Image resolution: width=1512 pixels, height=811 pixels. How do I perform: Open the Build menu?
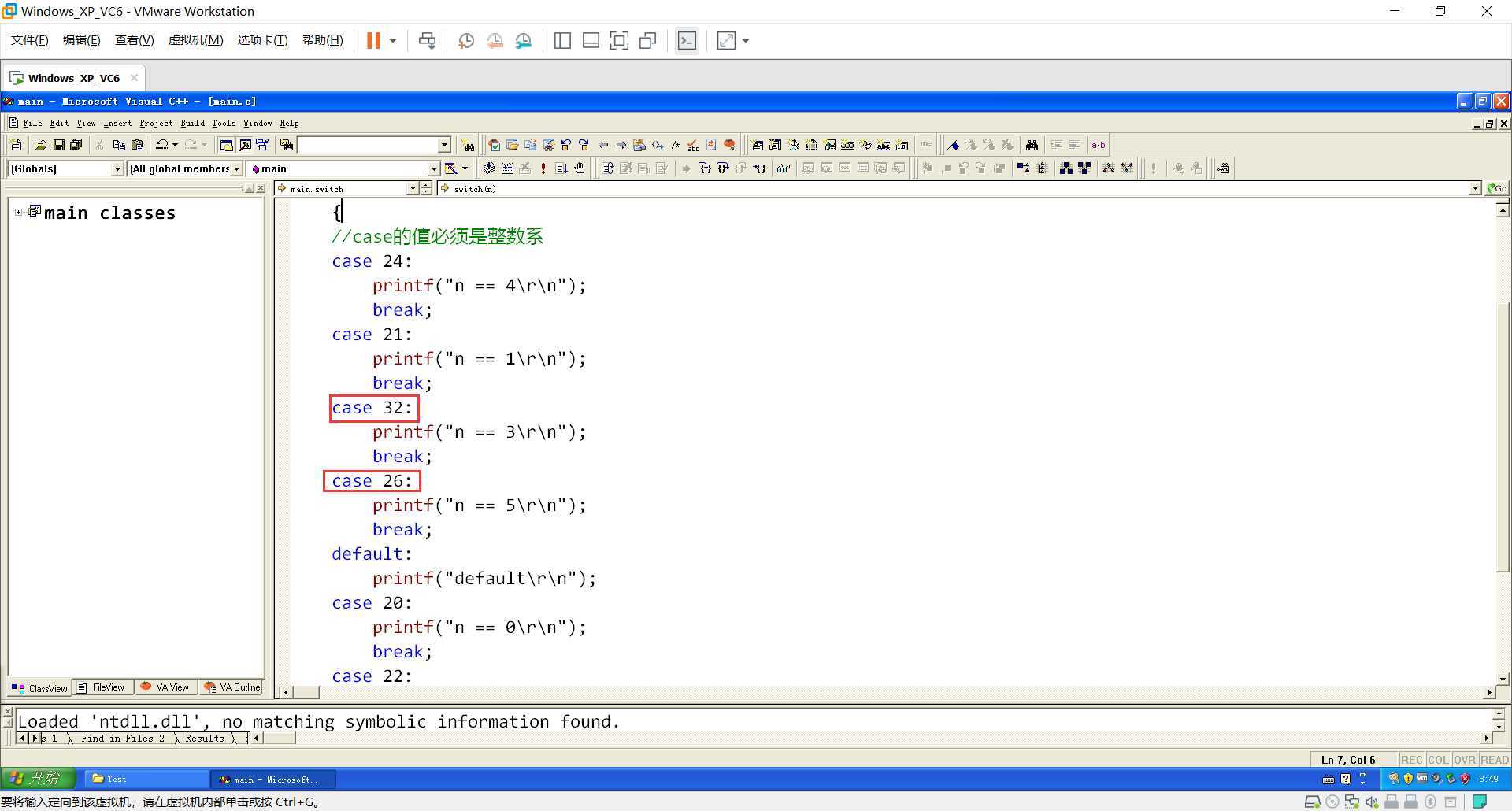[x=192, y=124]
